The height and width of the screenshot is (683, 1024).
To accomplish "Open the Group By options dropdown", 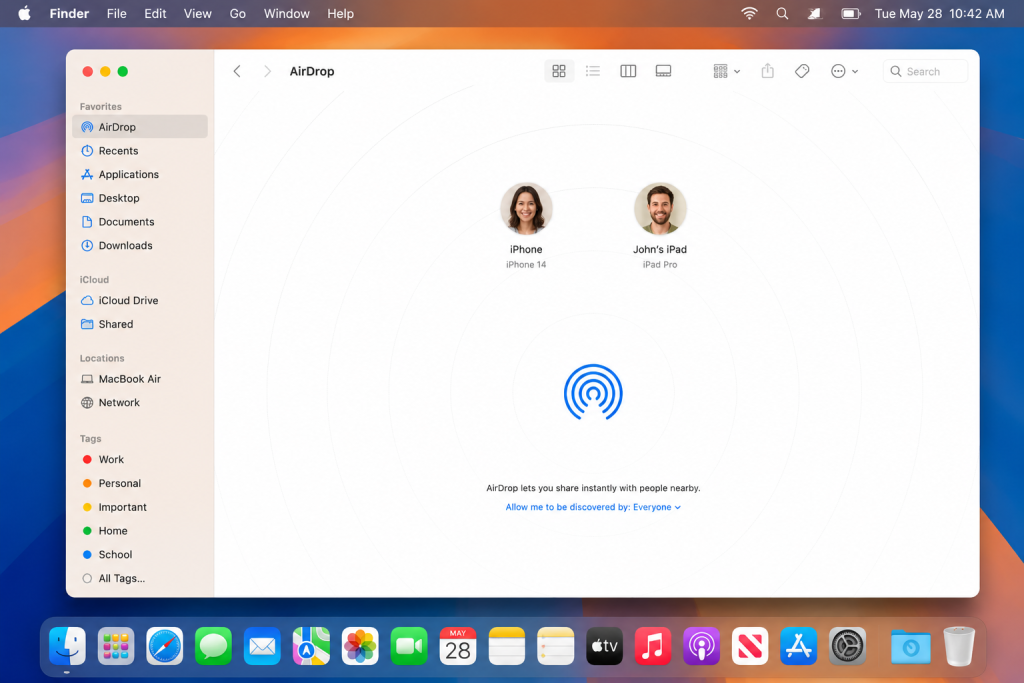I will [x=726, y=71].
